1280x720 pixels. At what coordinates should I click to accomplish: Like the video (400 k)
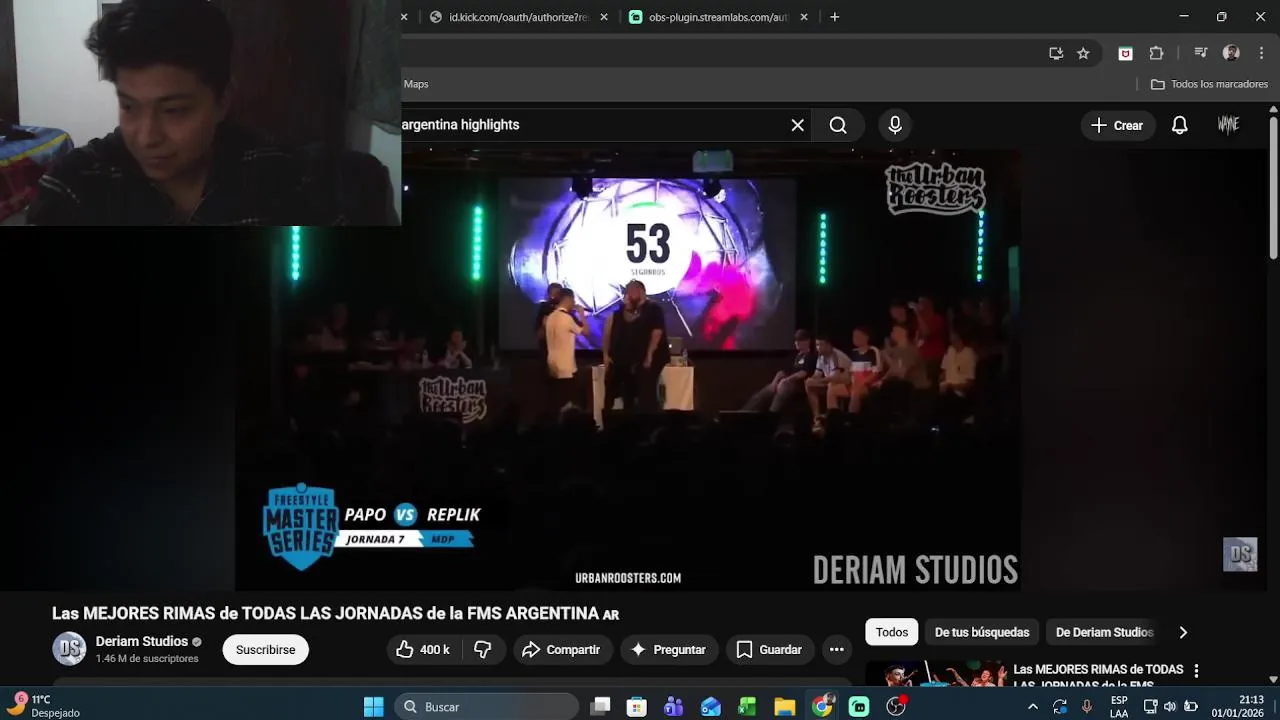424,650
